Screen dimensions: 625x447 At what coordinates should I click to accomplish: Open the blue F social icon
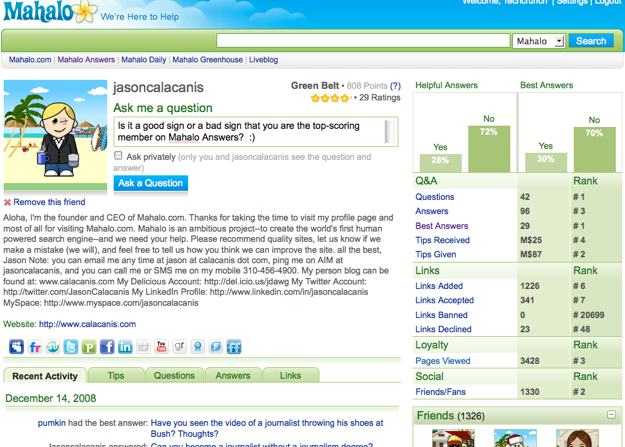click(216, 347)
